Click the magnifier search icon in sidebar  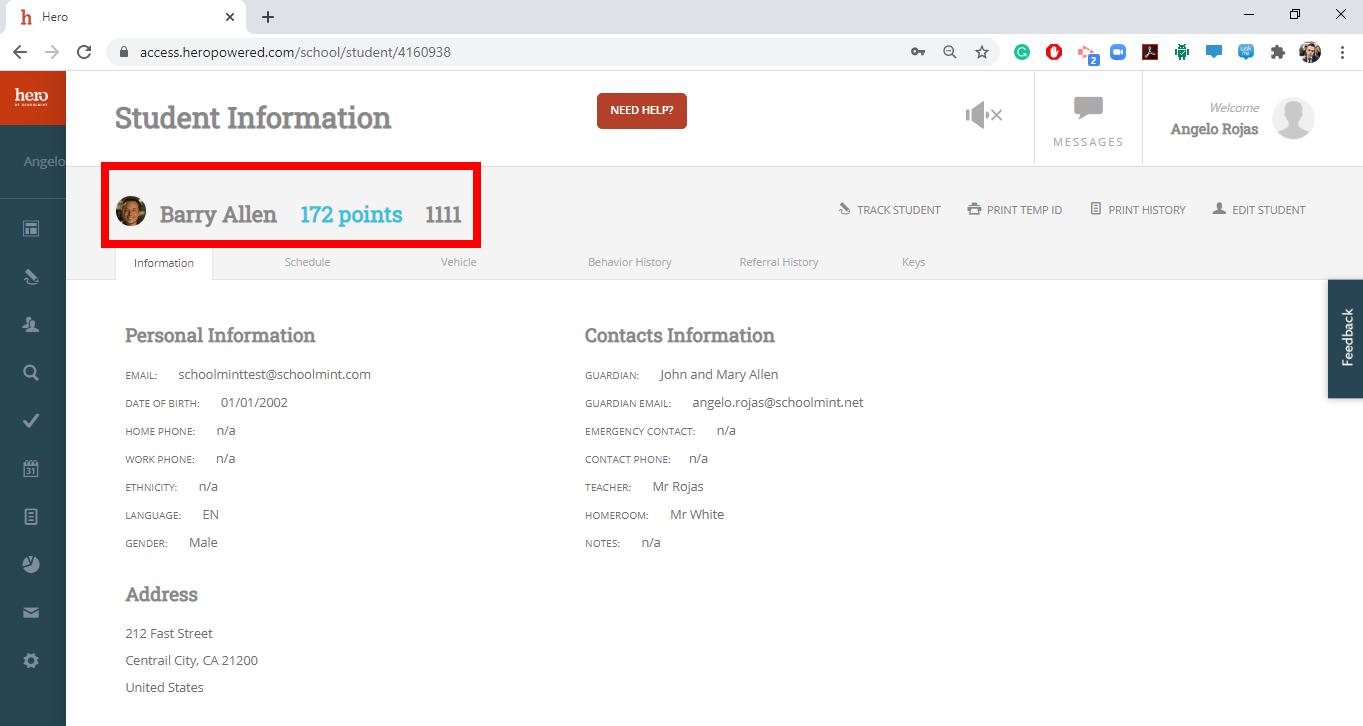(31, 373)
